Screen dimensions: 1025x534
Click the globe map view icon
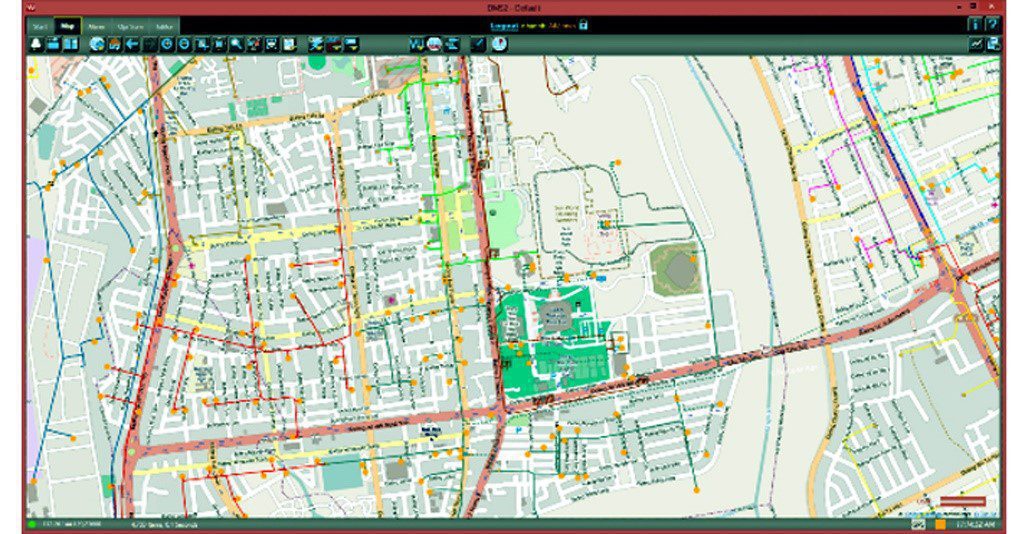97,44
